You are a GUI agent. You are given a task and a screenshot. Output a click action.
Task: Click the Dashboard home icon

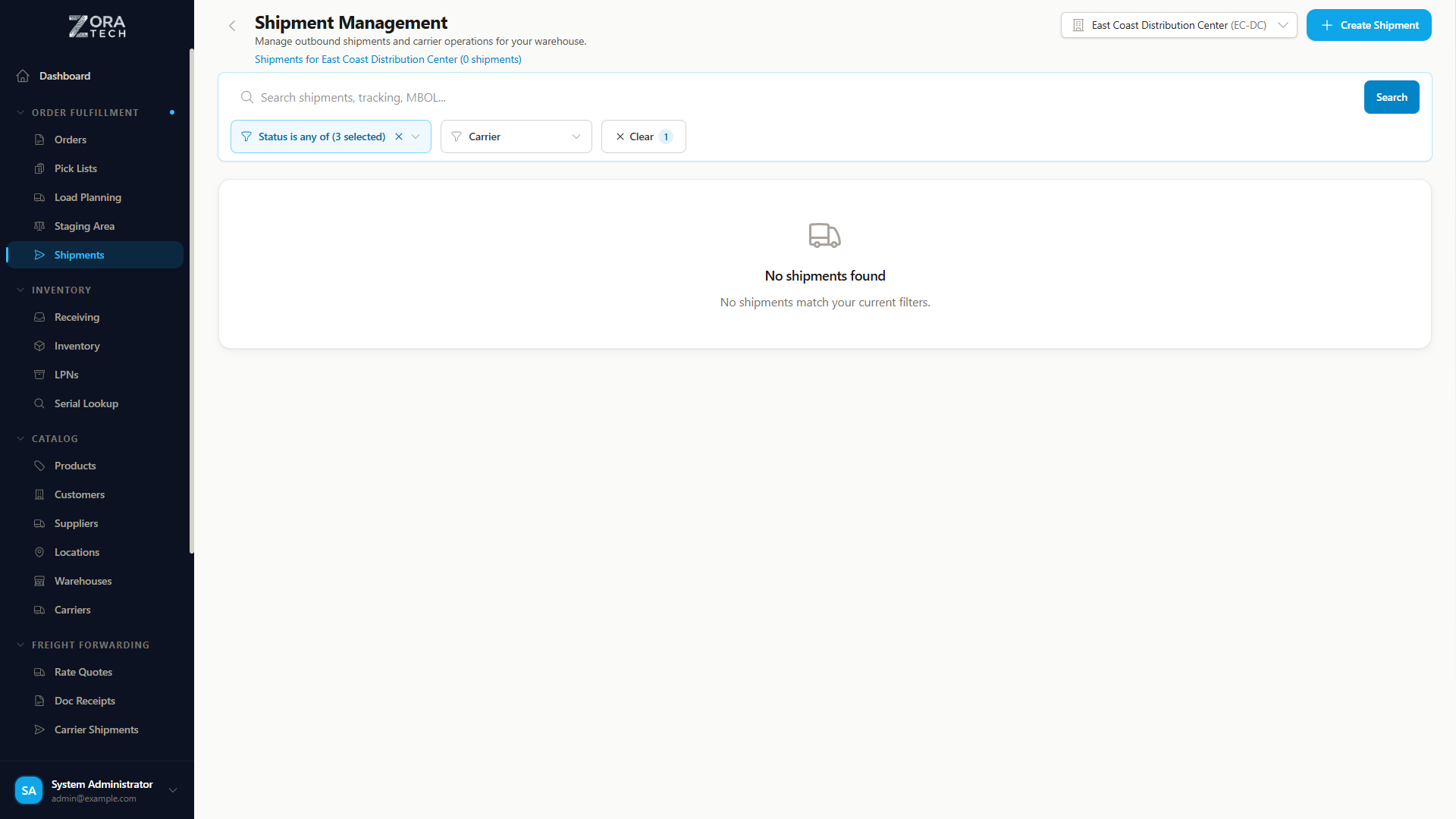[x=23, y=76]
